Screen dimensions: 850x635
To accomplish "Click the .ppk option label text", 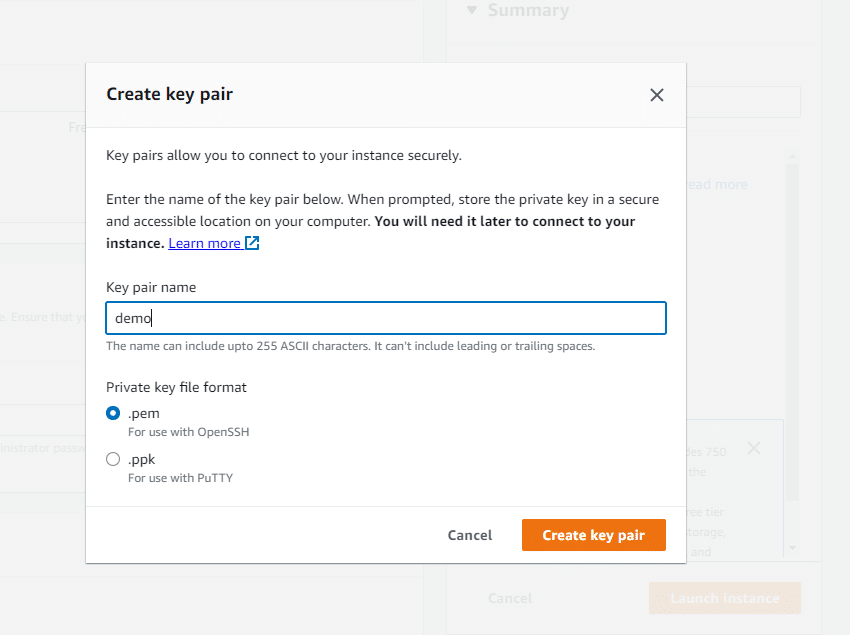I will point(141,459).
